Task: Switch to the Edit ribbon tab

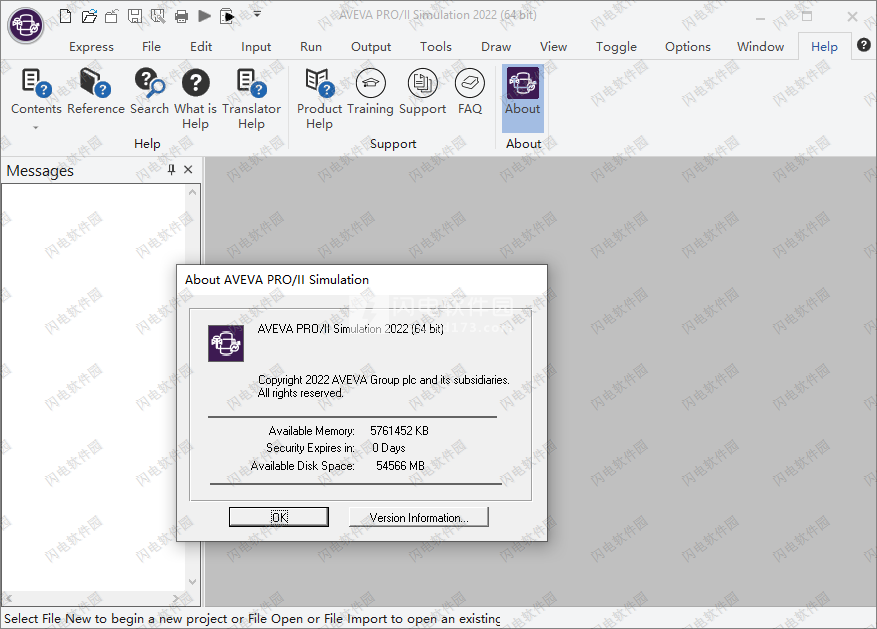Action: (201, 47)
